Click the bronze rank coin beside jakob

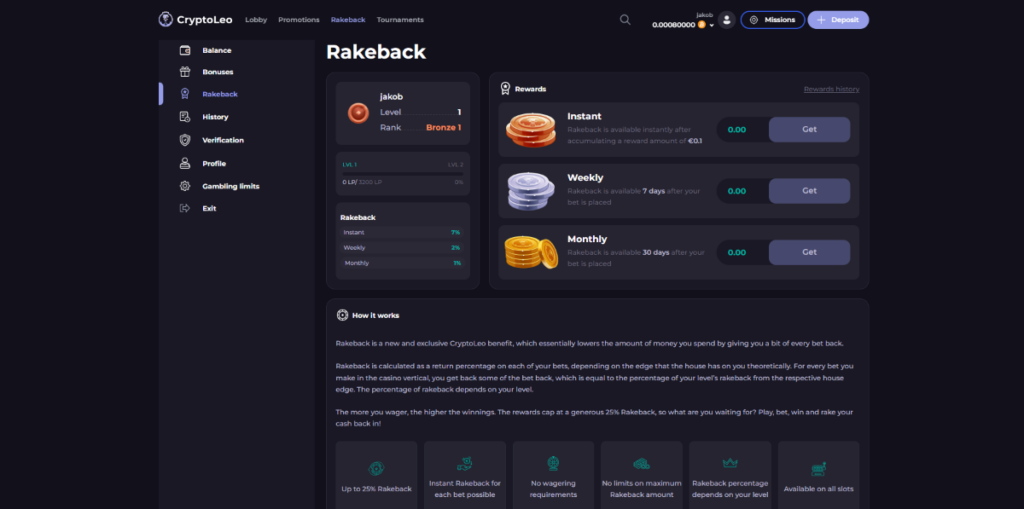tap(358, 113)
